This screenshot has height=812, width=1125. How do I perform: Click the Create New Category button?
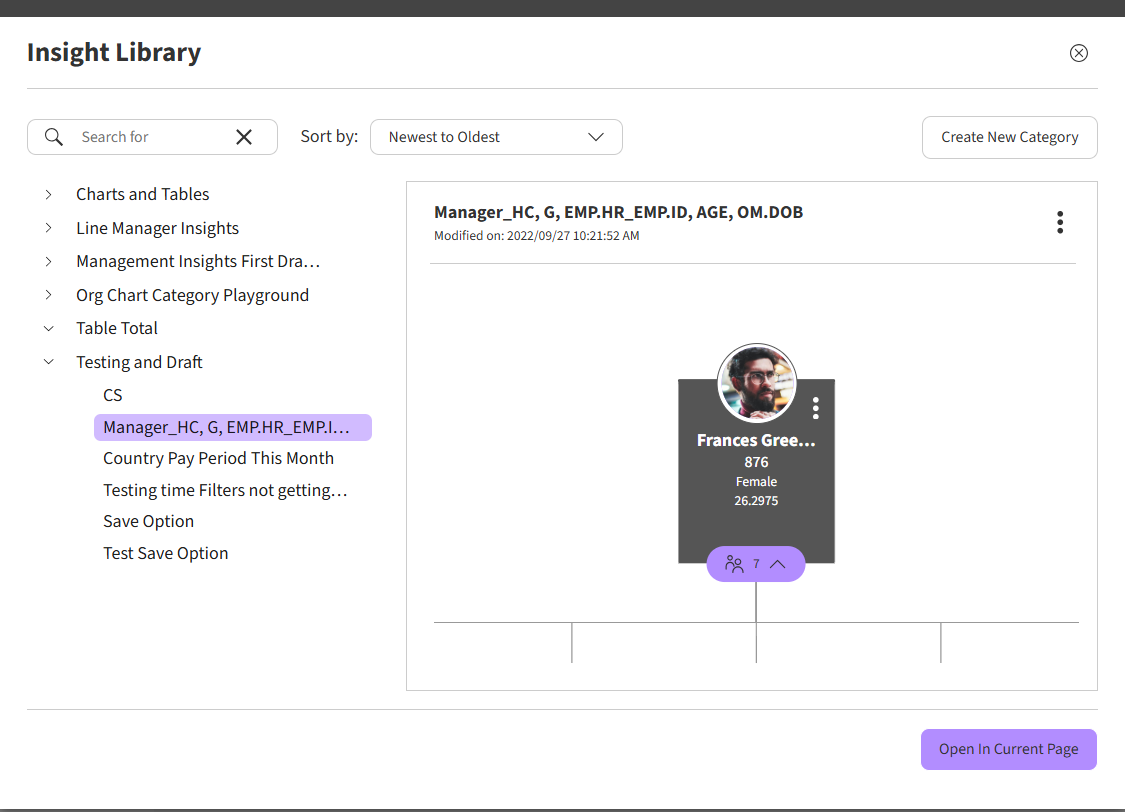(x=1009, y=137)
